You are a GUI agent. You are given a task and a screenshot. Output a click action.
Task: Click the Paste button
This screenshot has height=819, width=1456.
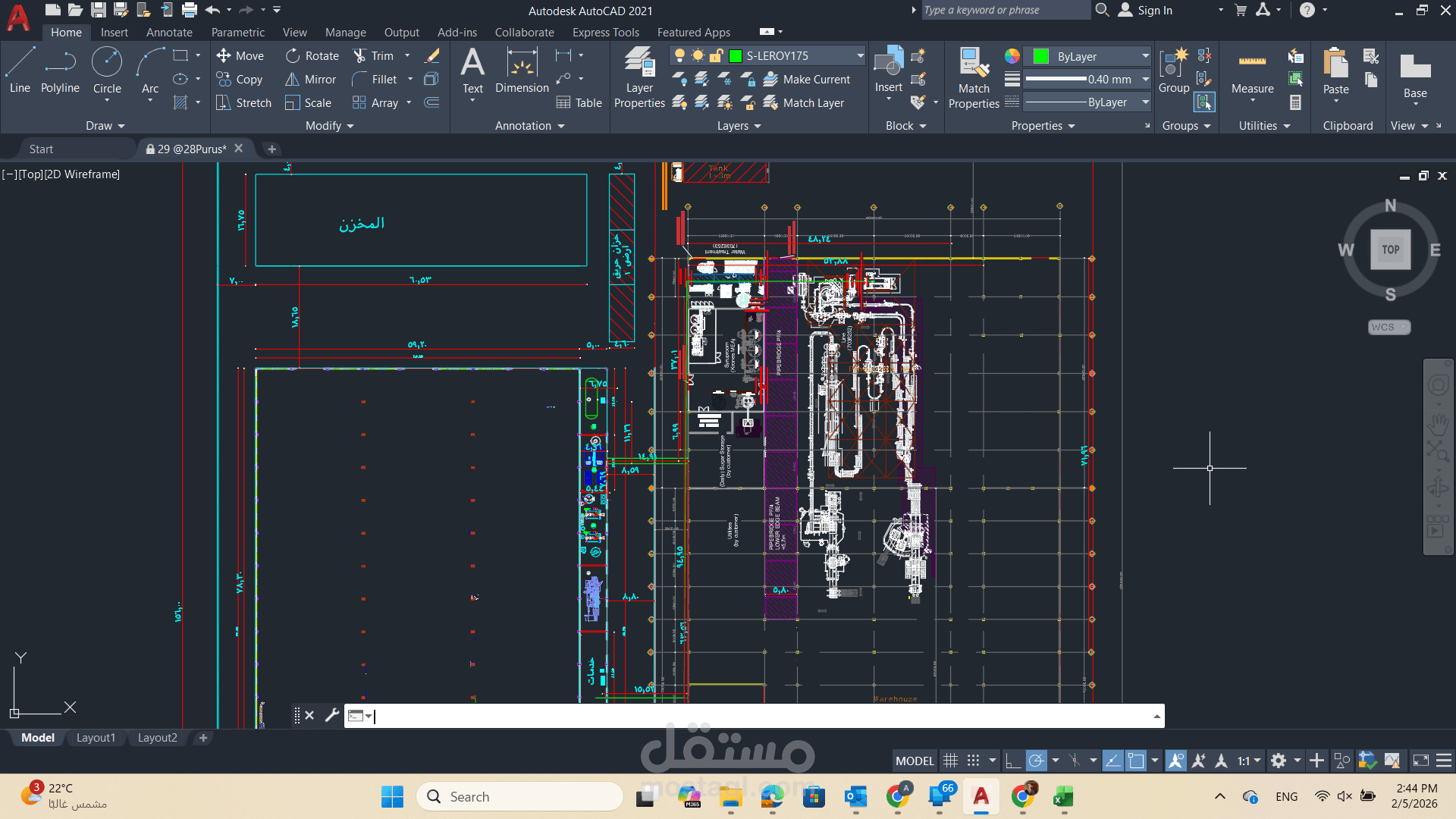click(x=1335, y=71)
